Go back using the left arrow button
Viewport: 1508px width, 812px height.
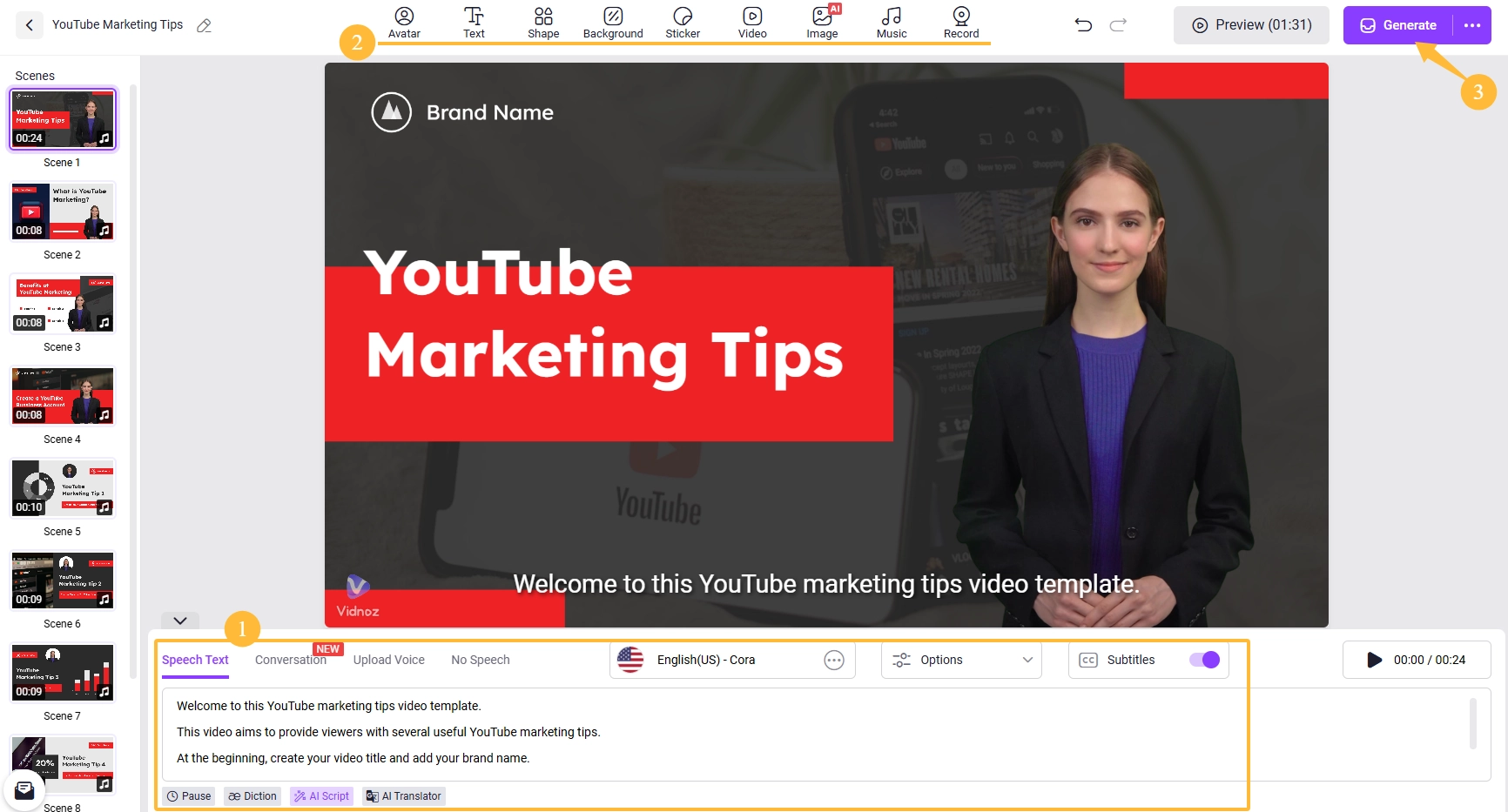click(x=30, y=25)
